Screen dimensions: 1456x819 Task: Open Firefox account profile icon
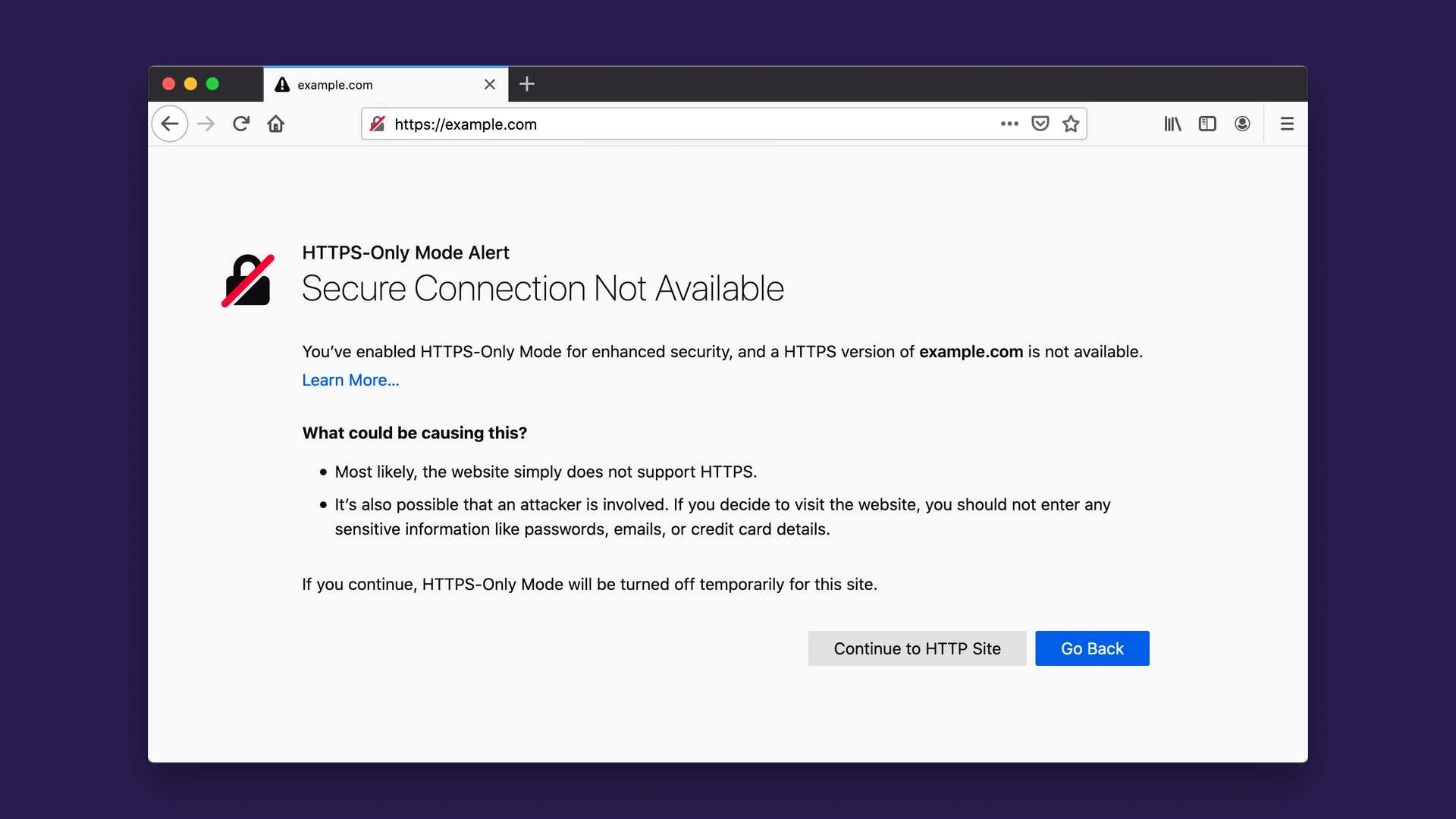tap(1242, 124)
